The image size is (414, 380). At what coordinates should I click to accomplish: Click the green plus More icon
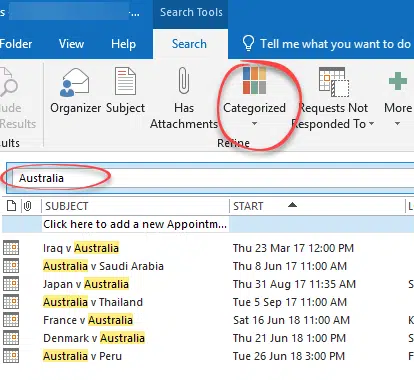pos(398,81)
